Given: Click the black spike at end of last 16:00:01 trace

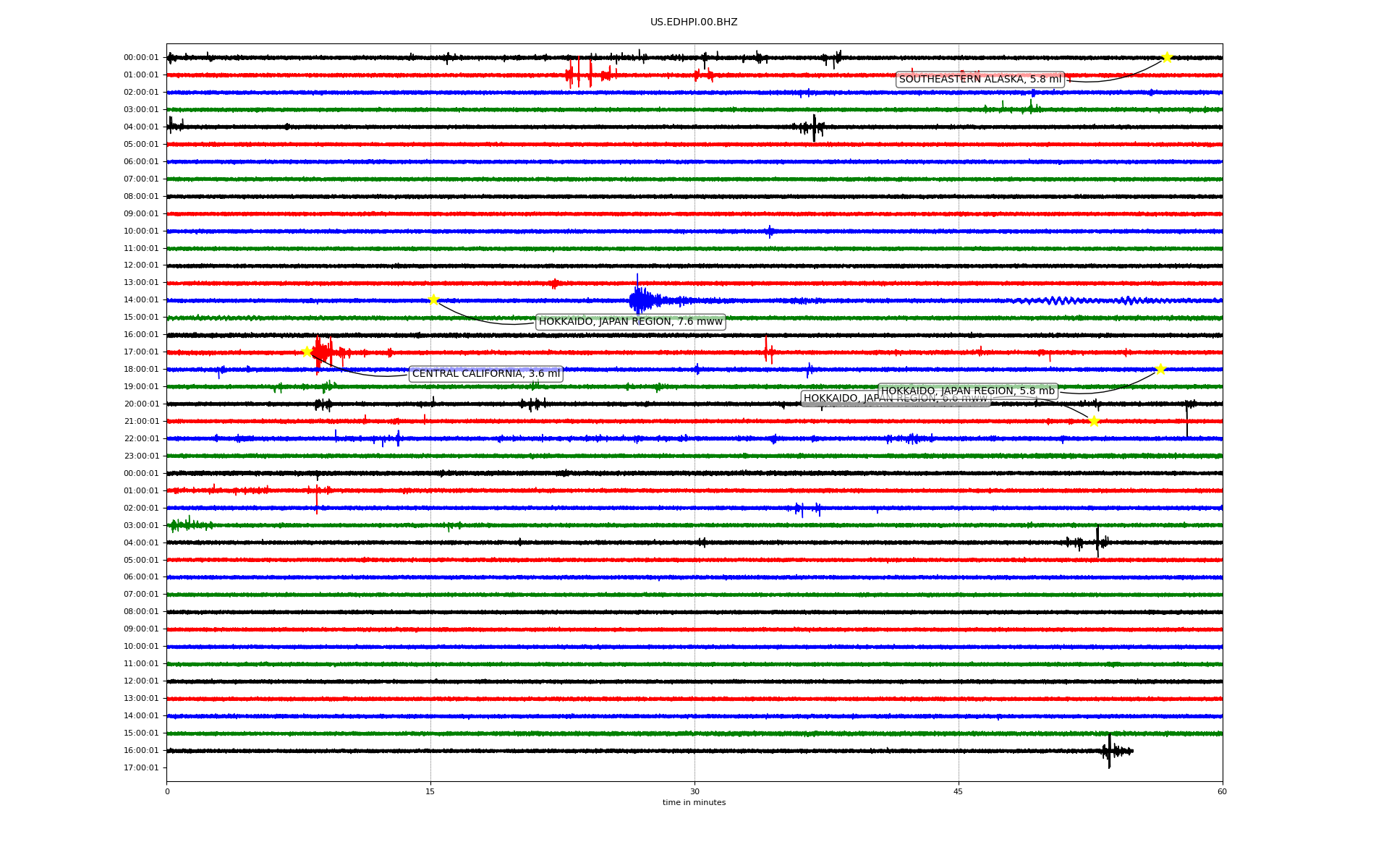Looking at the screenshot, I should 1110,751.
